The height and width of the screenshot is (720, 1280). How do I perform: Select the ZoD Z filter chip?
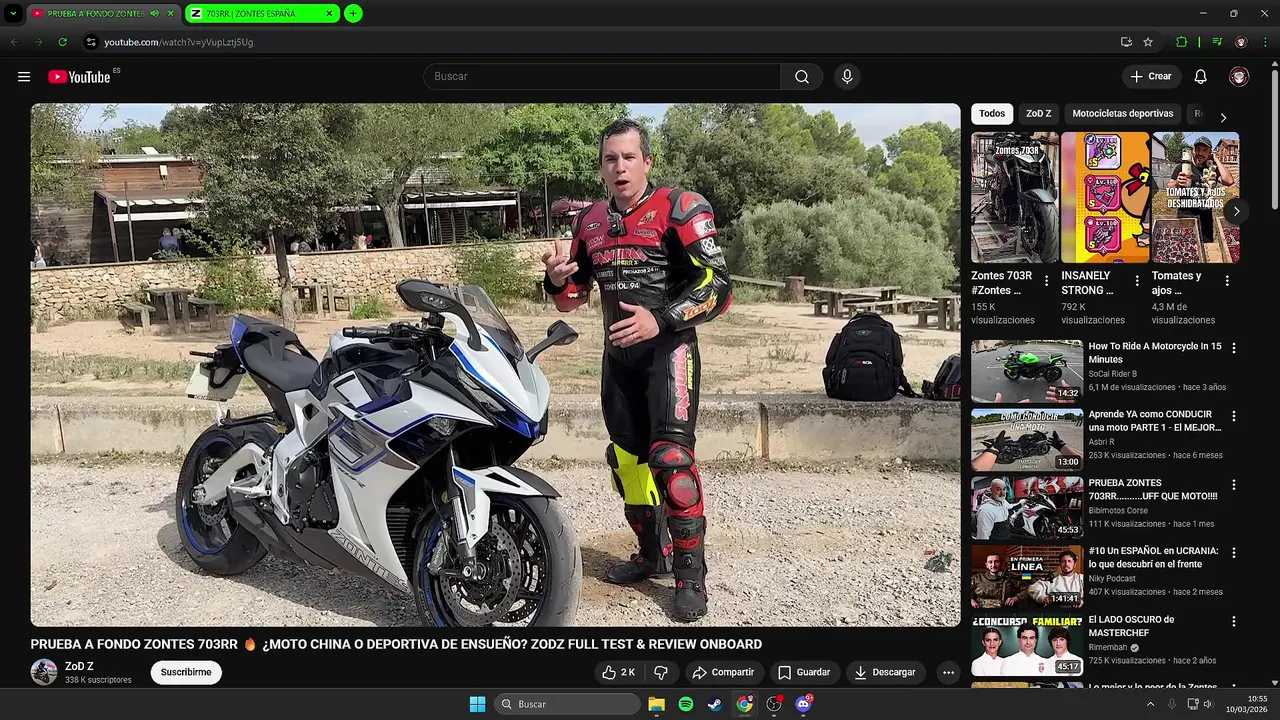(1039, 114)
